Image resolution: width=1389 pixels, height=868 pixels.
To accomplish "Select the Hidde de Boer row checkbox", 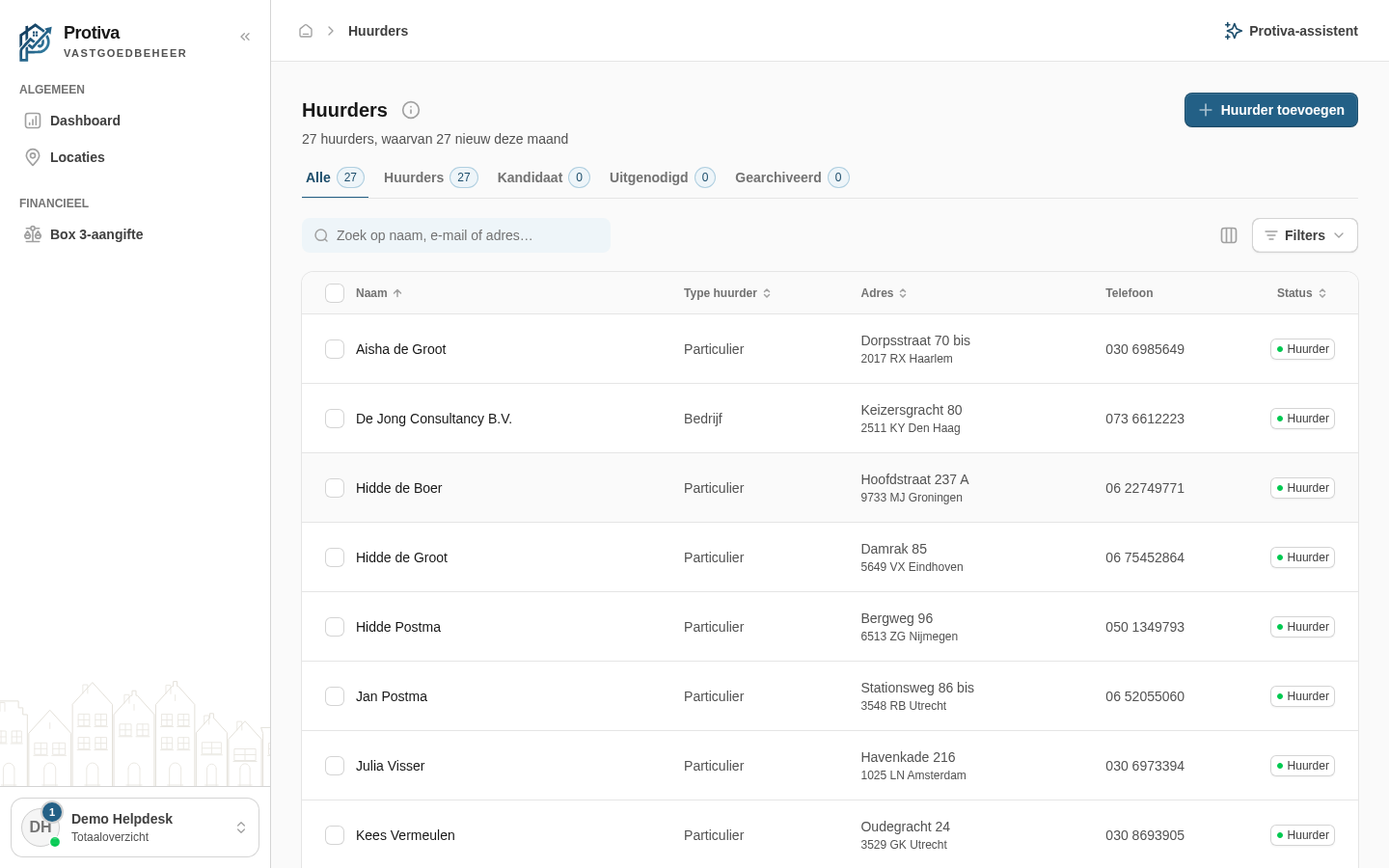I will click(335, 488).
